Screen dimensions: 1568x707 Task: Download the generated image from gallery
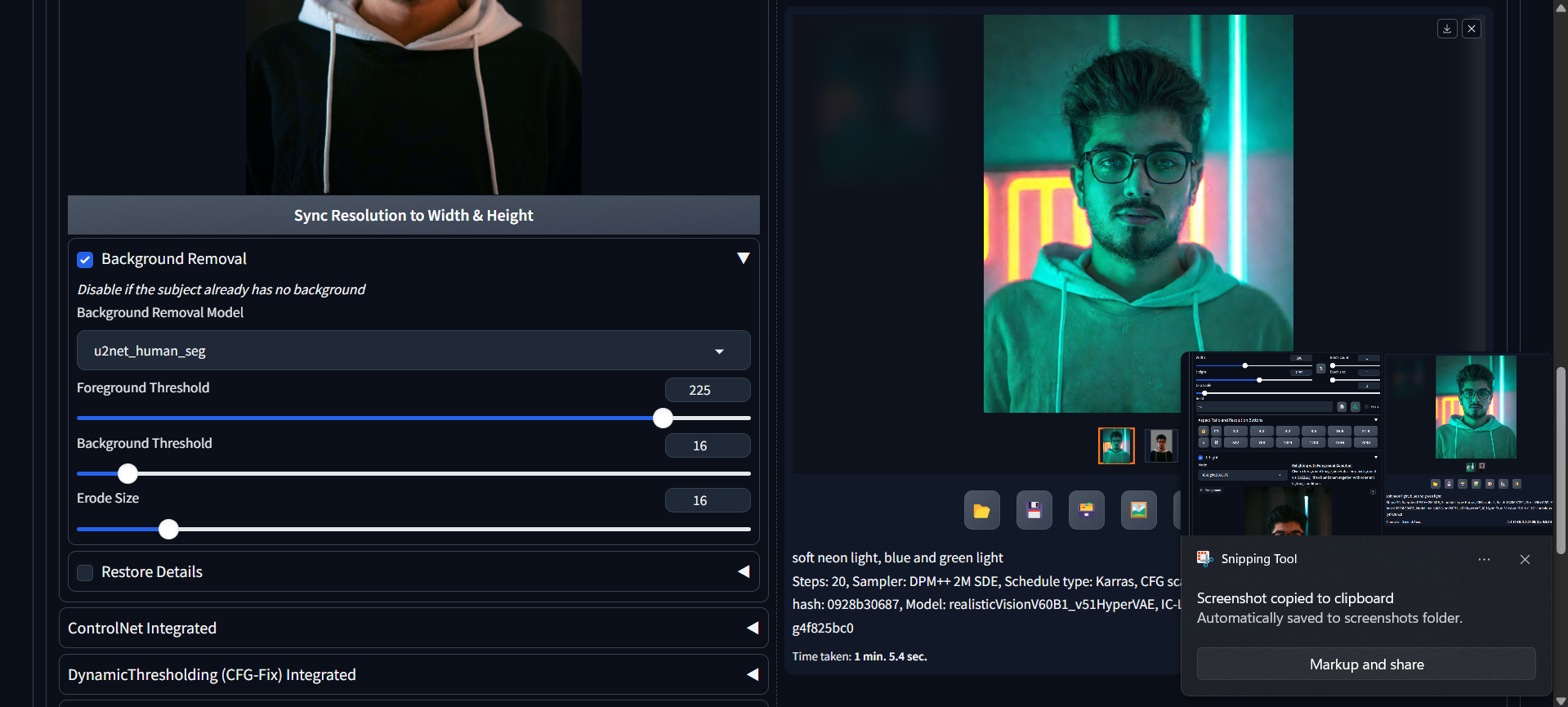(x=1446, y=29)
